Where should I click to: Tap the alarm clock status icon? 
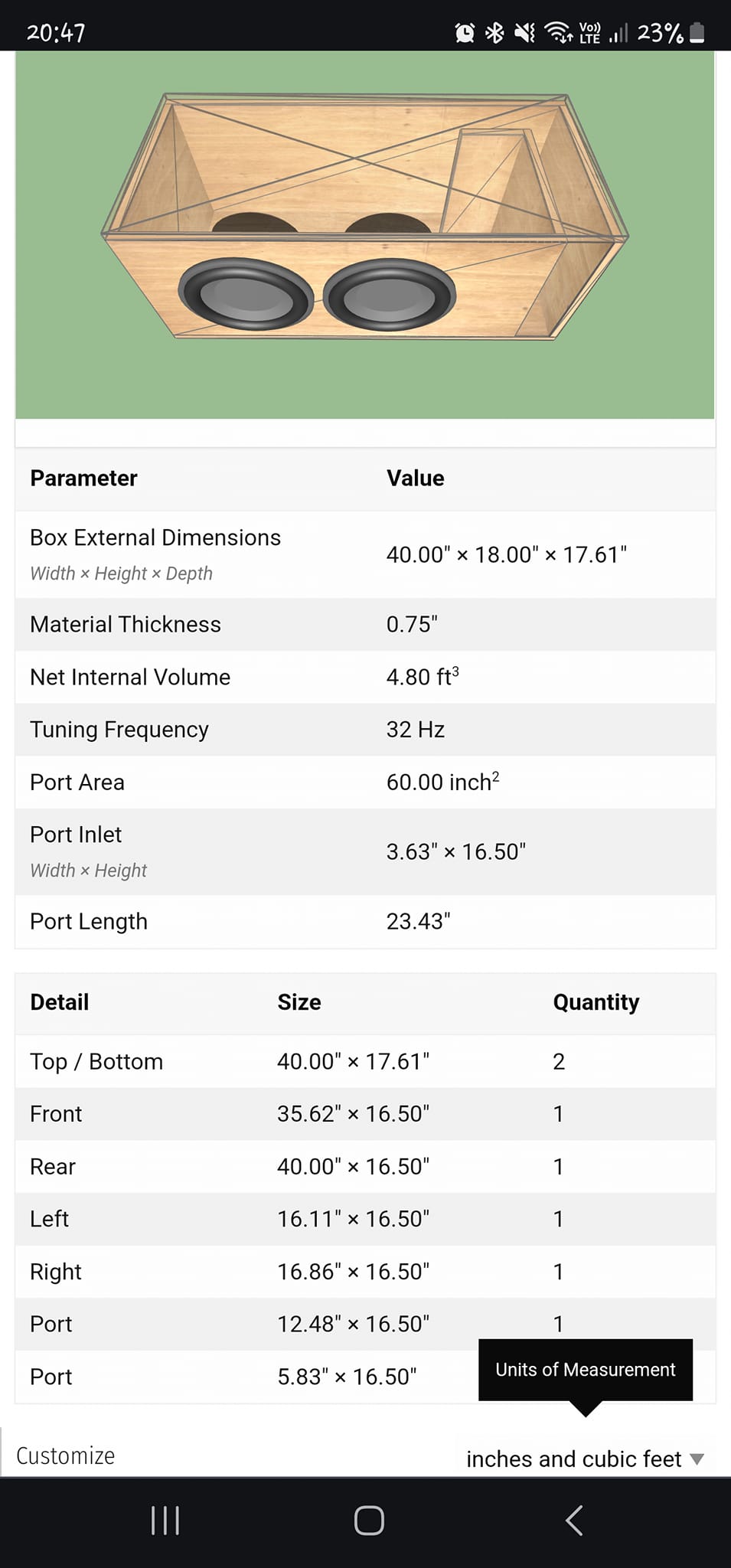[x=465, y=33]
